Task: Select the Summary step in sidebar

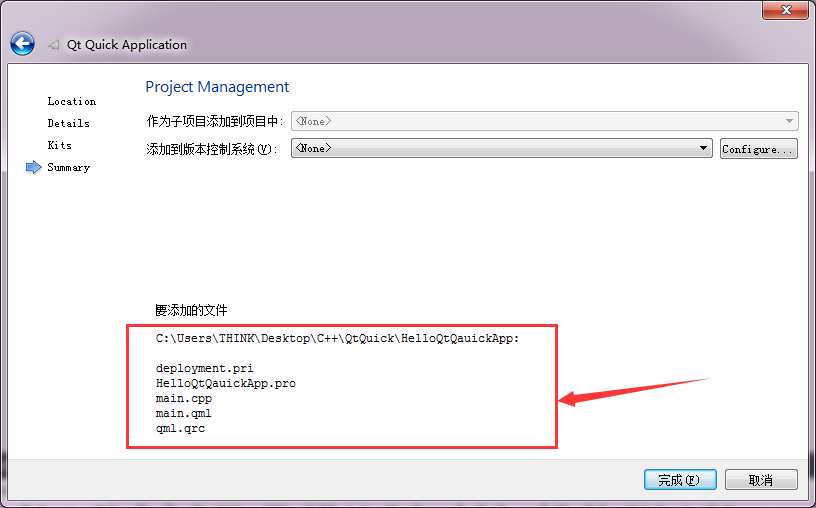Action: 69,167
